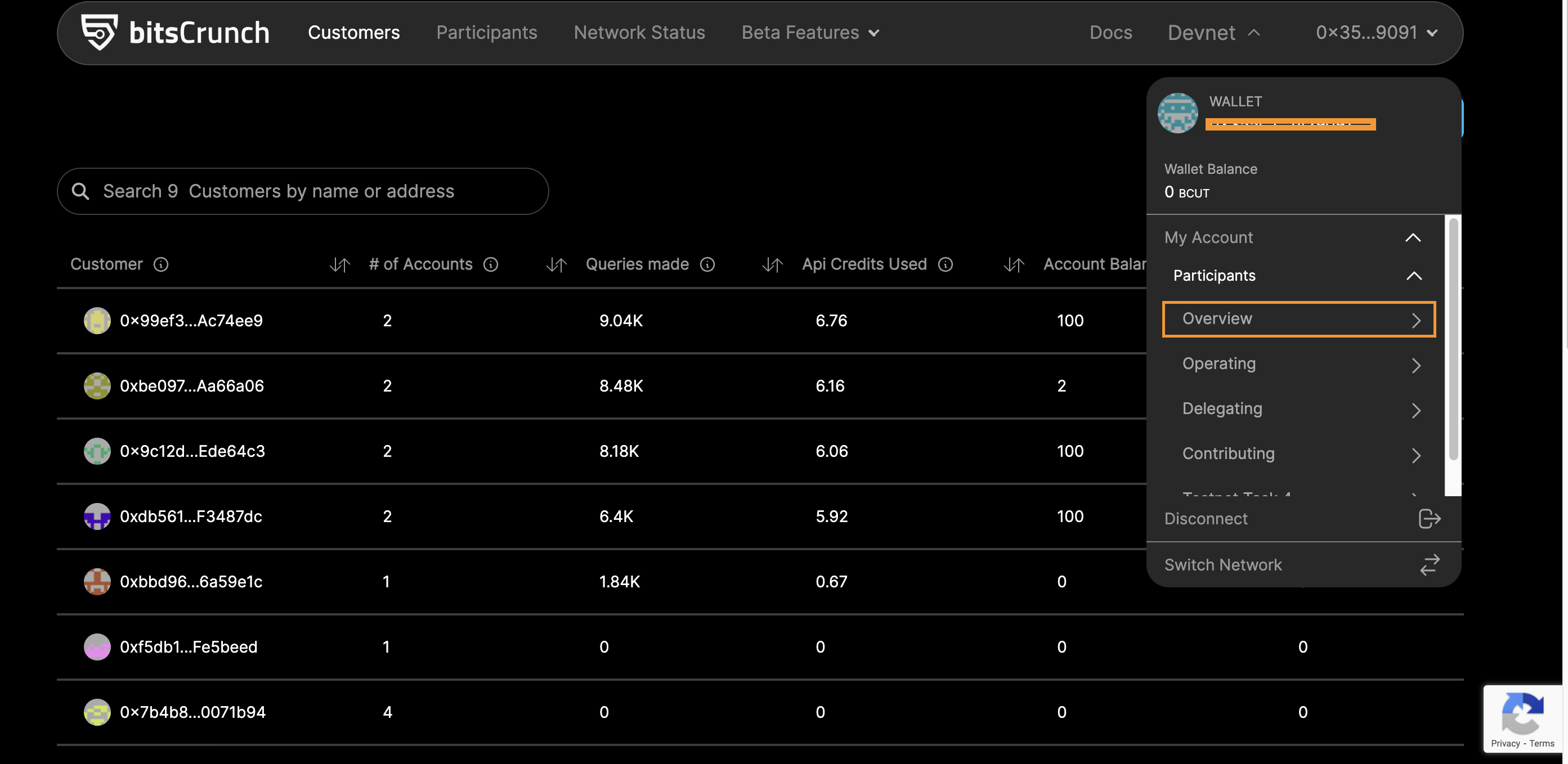Go to the Participants nav tab
The height and width of the screenshot is (764, 1568).
487,32
